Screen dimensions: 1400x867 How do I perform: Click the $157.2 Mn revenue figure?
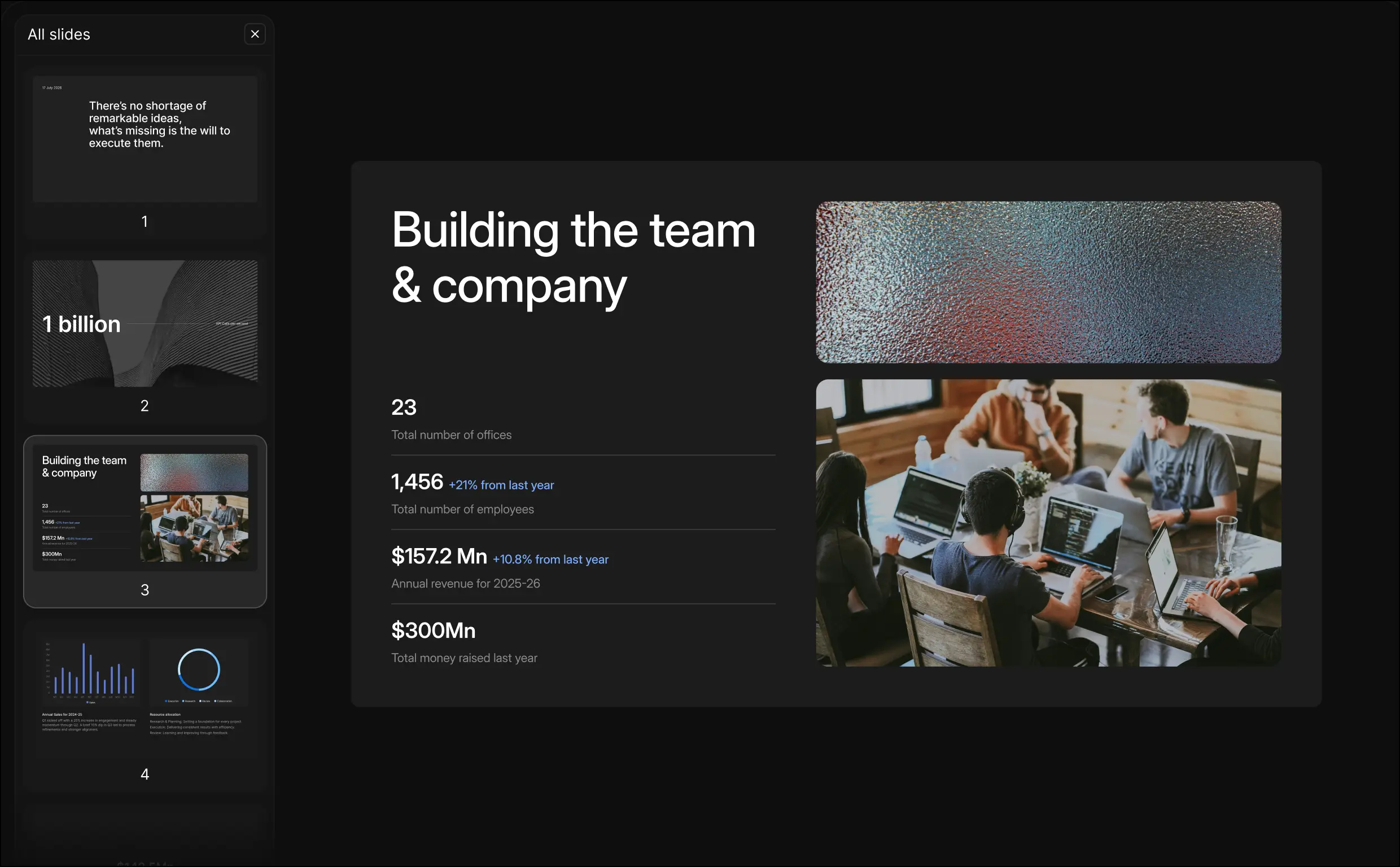[x=439, y=556]
